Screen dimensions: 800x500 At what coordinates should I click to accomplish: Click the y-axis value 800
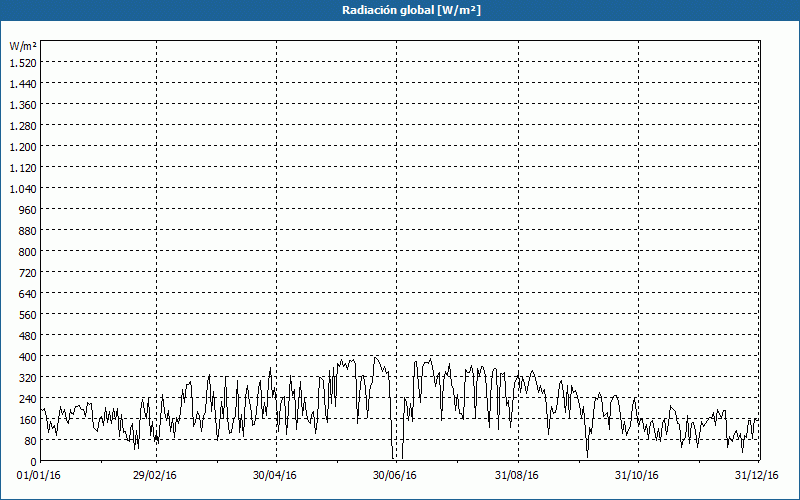pos(28,252)
